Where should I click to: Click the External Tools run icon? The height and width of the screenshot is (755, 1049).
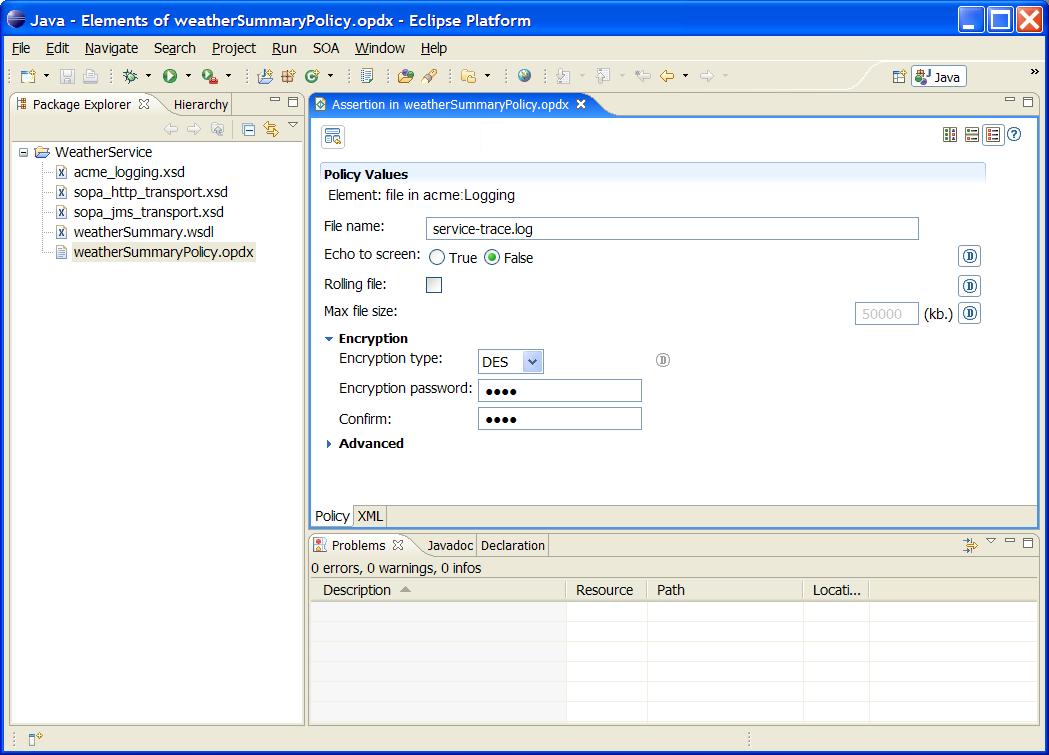pos(210,76)
